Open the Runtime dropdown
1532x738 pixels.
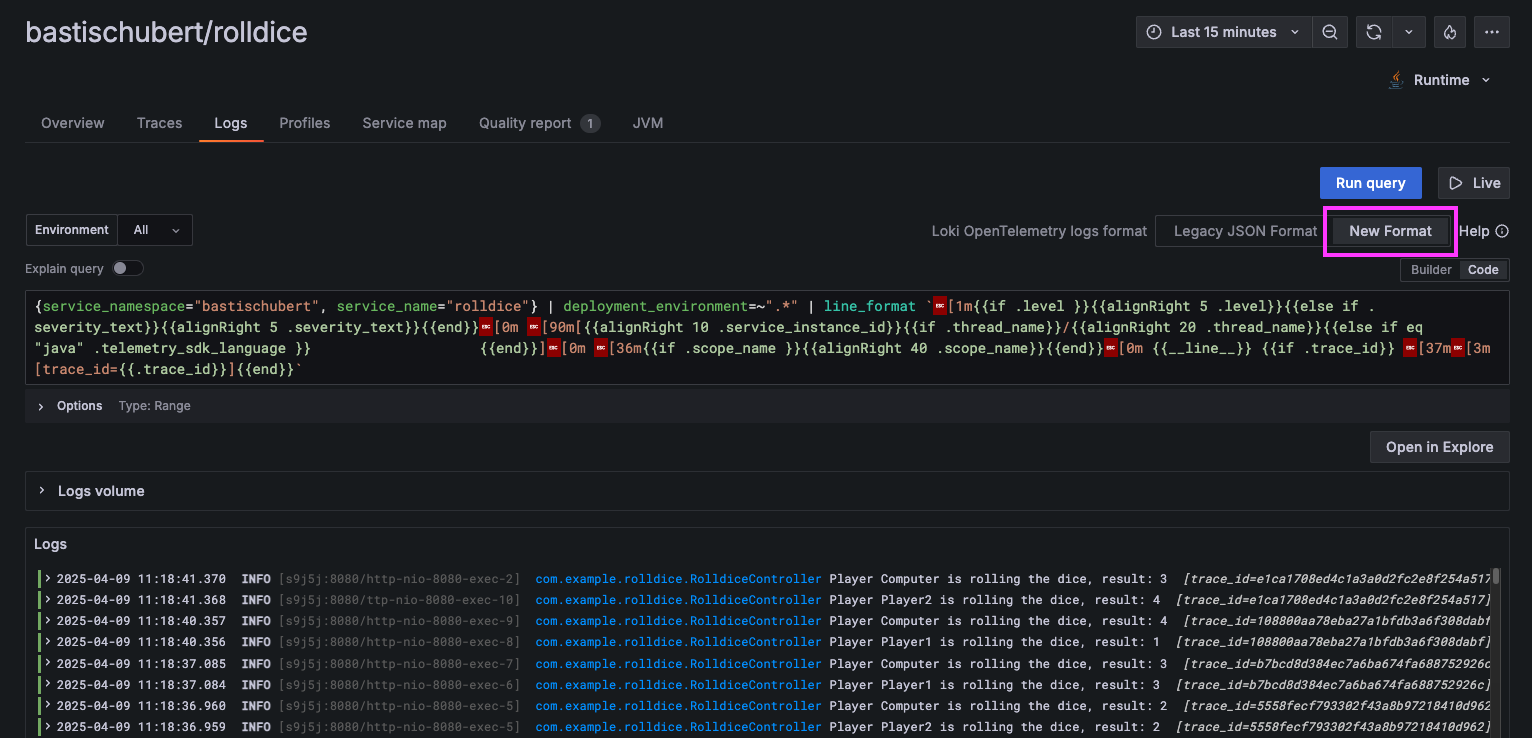tap(1440, 80)
